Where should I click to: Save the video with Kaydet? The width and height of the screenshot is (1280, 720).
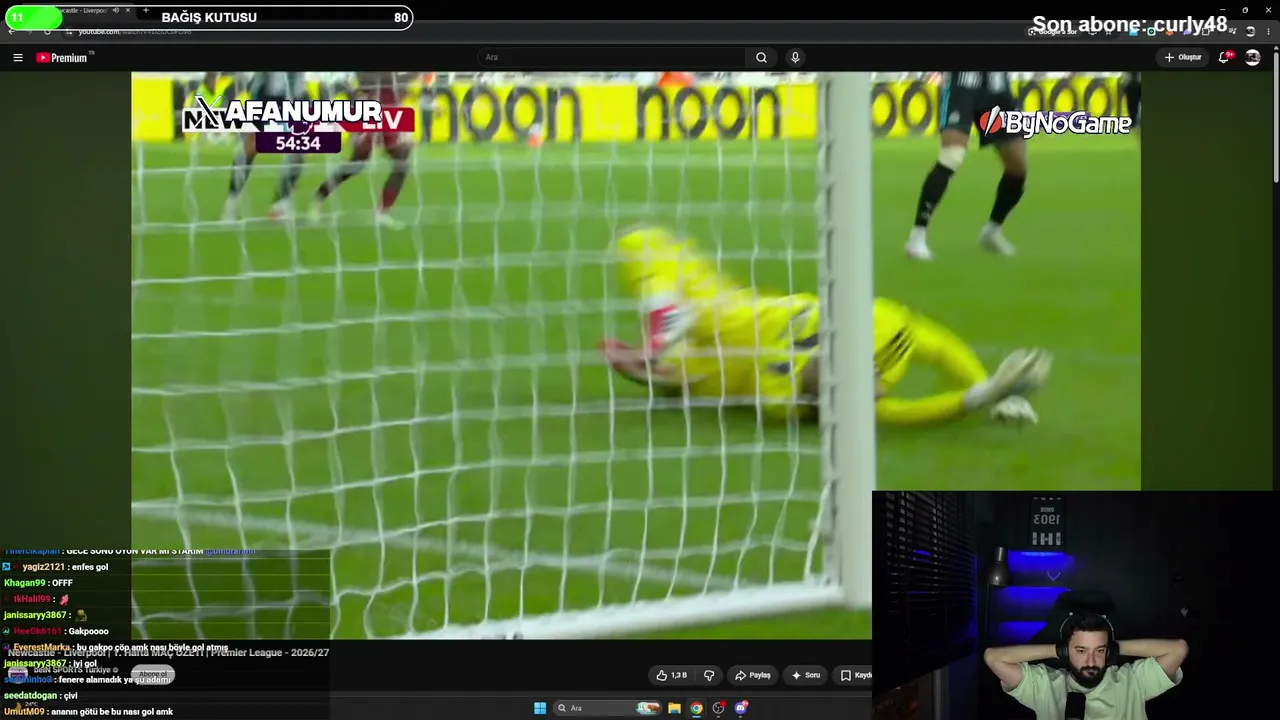856,675
